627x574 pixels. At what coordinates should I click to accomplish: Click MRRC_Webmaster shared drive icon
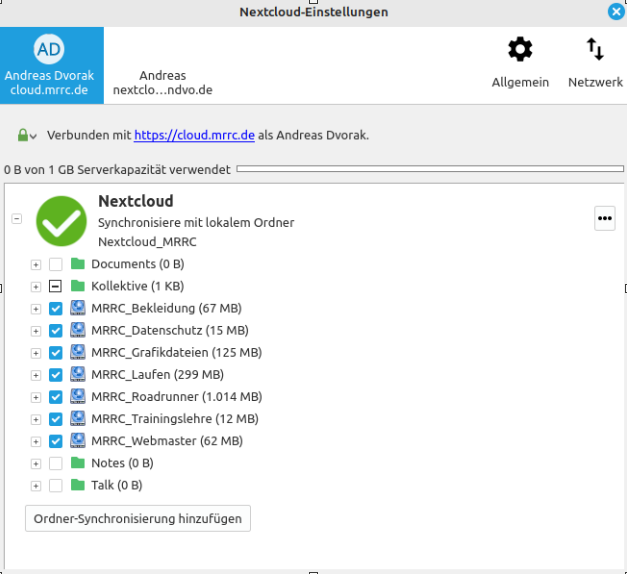78,440
